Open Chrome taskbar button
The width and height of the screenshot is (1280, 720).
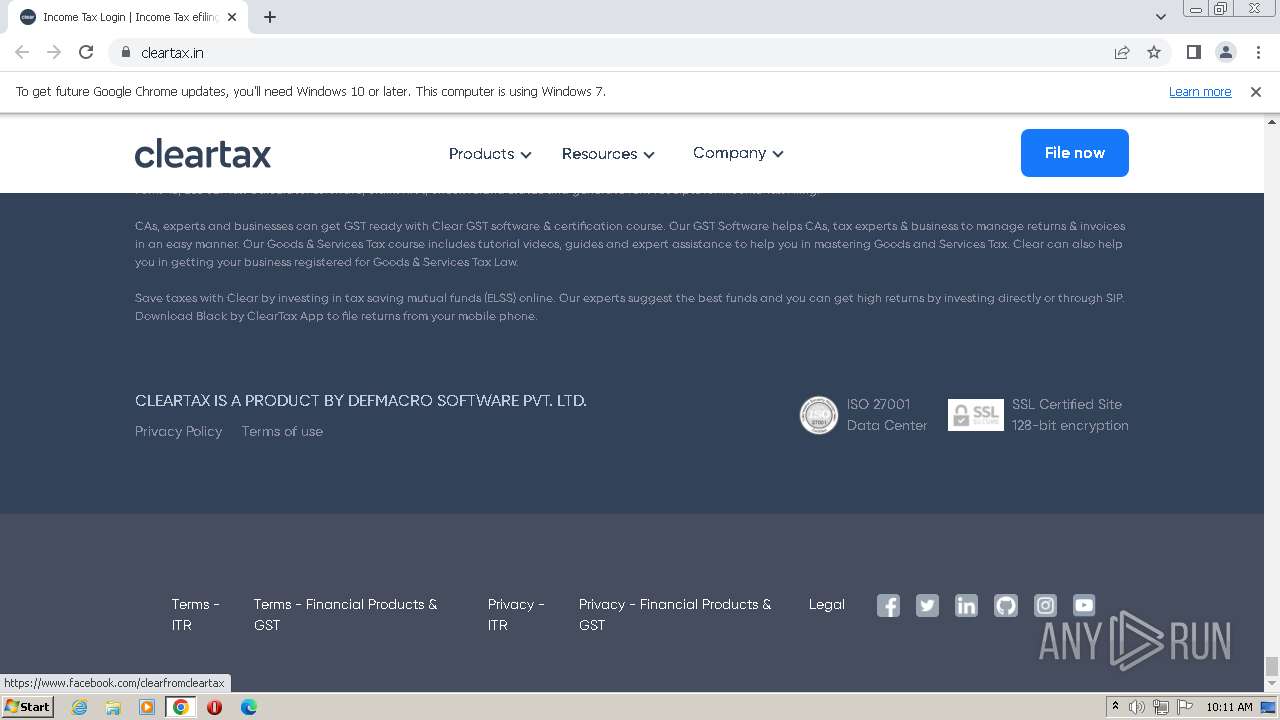click(x=180, y=707)
